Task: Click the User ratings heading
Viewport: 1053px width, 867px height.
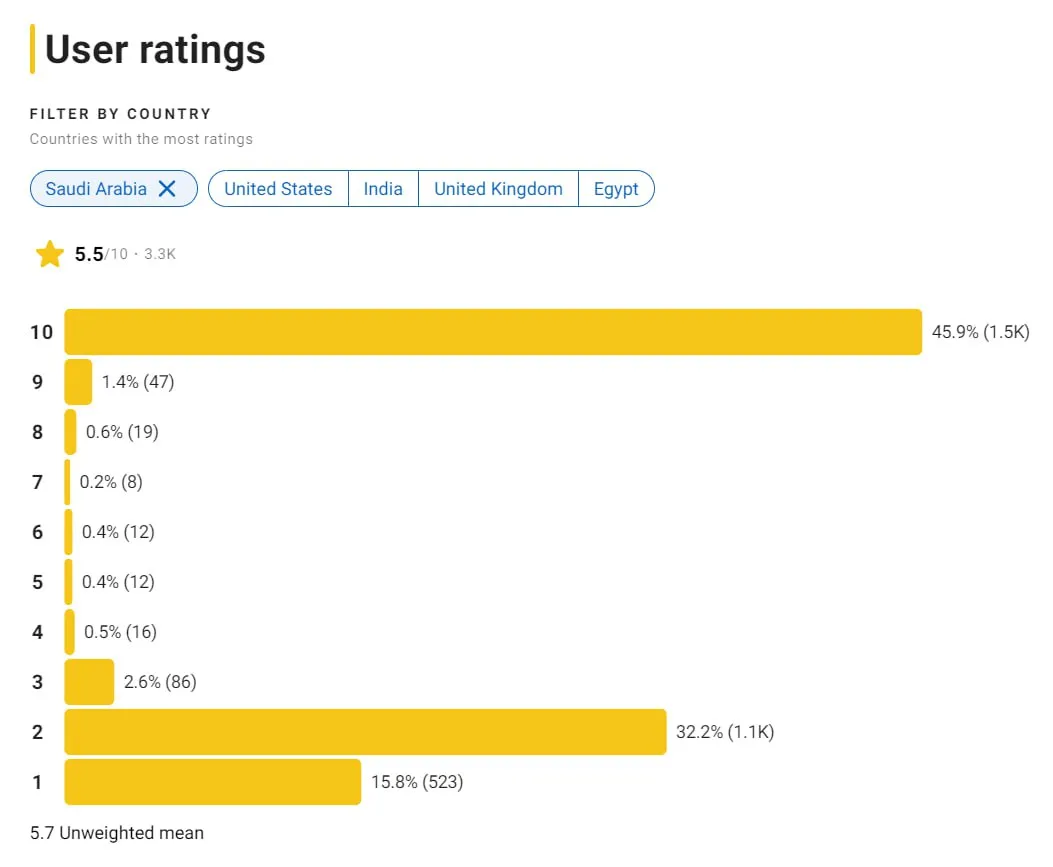Action: pyautogui.click(x=154, y=50)
